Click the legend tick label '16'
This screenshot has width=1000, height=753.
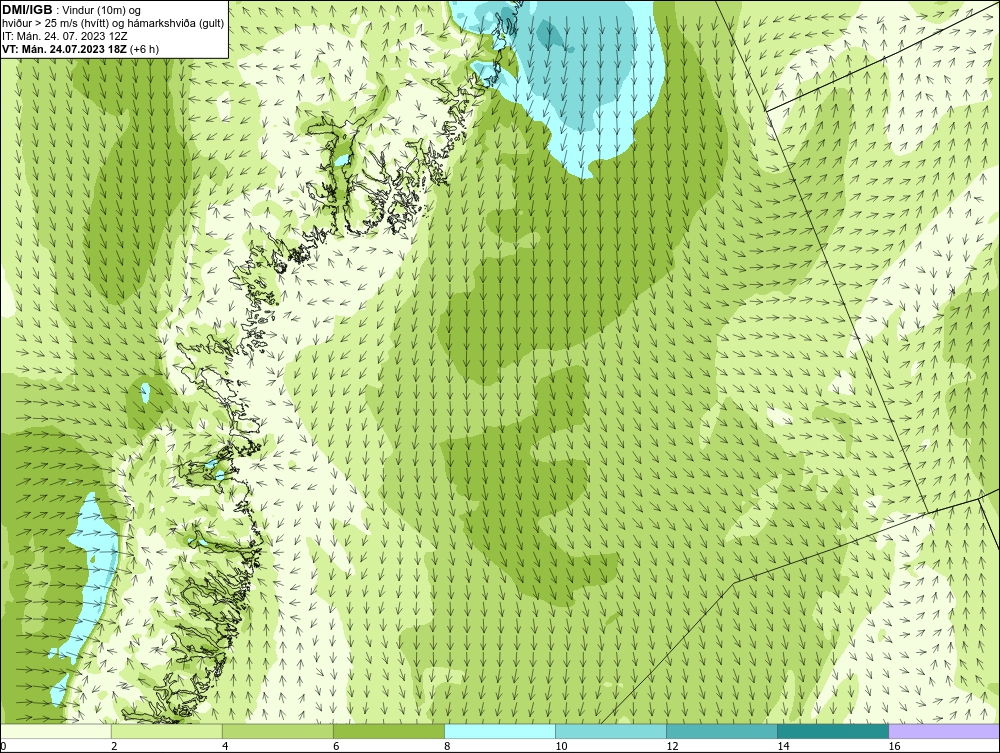click(x=893, y=746)
